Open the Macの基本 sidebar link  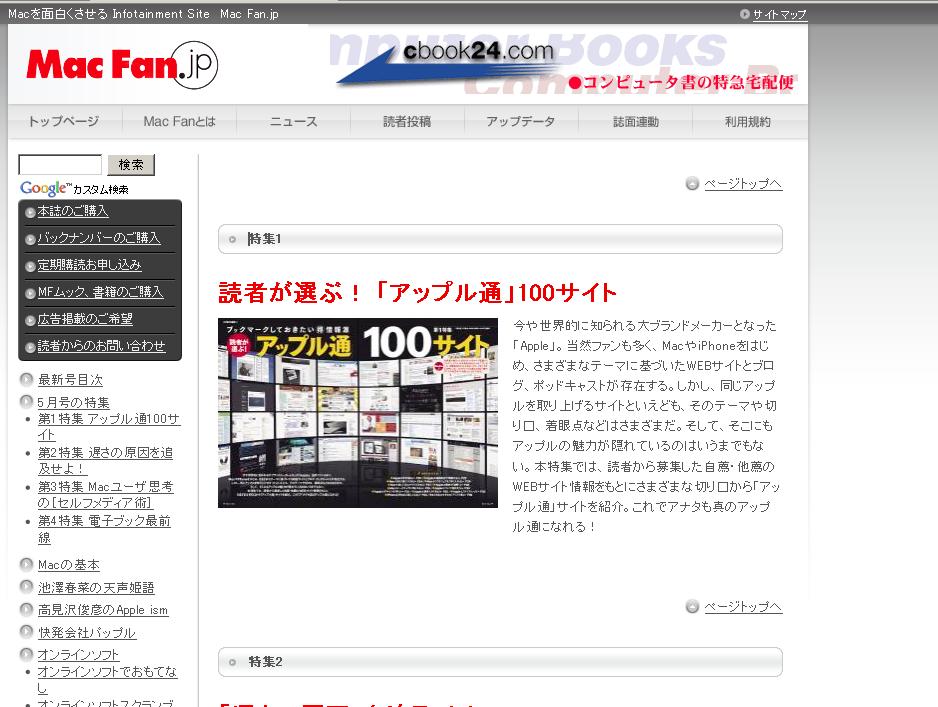pos(69,565)
